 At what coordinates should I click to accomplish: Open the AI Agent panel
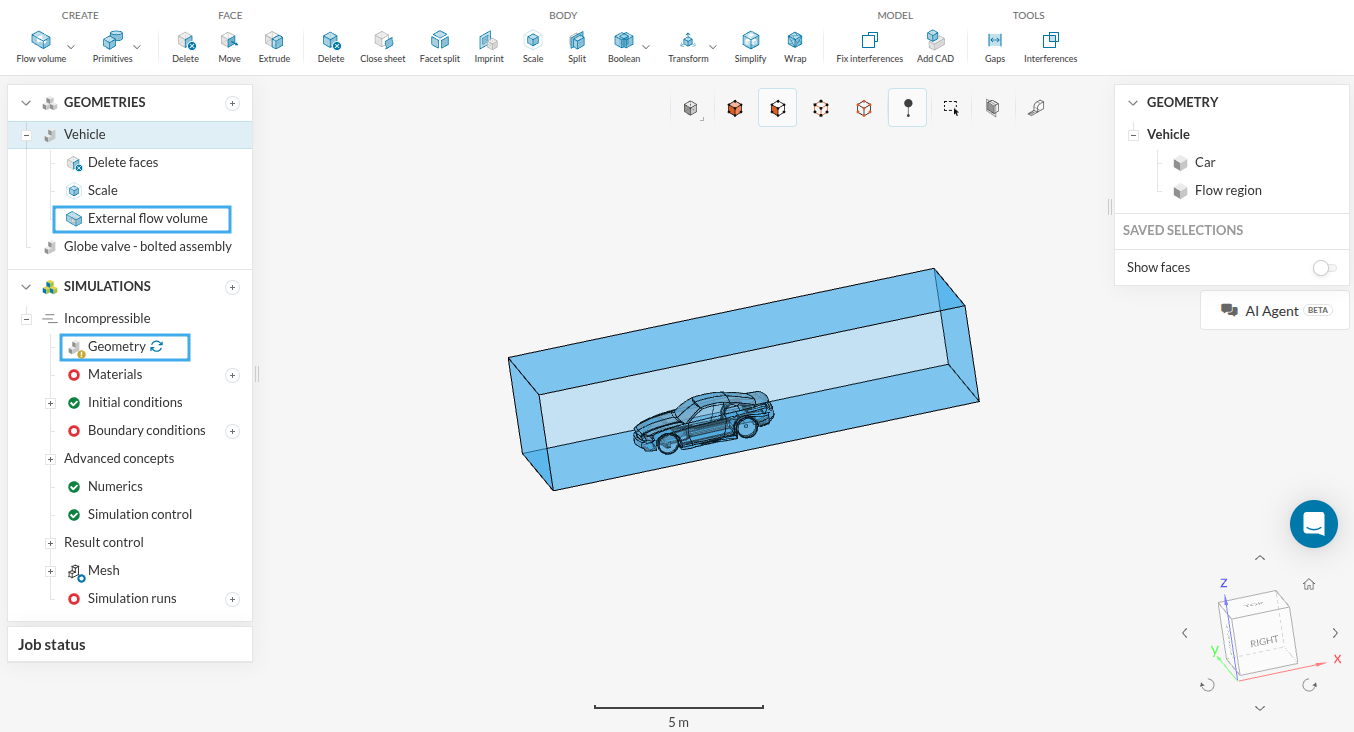coord(1274,311)
